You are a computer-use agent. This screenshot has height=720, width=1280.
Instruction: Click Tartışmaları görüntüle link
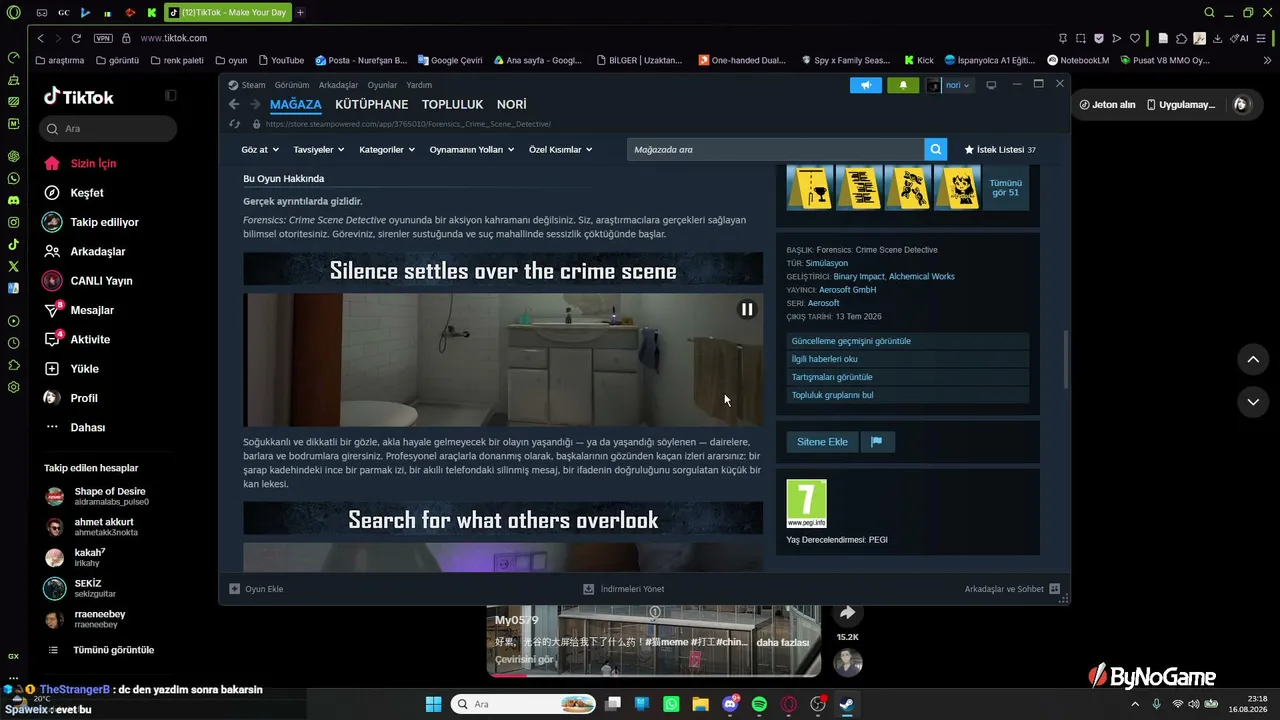point(908,377)
